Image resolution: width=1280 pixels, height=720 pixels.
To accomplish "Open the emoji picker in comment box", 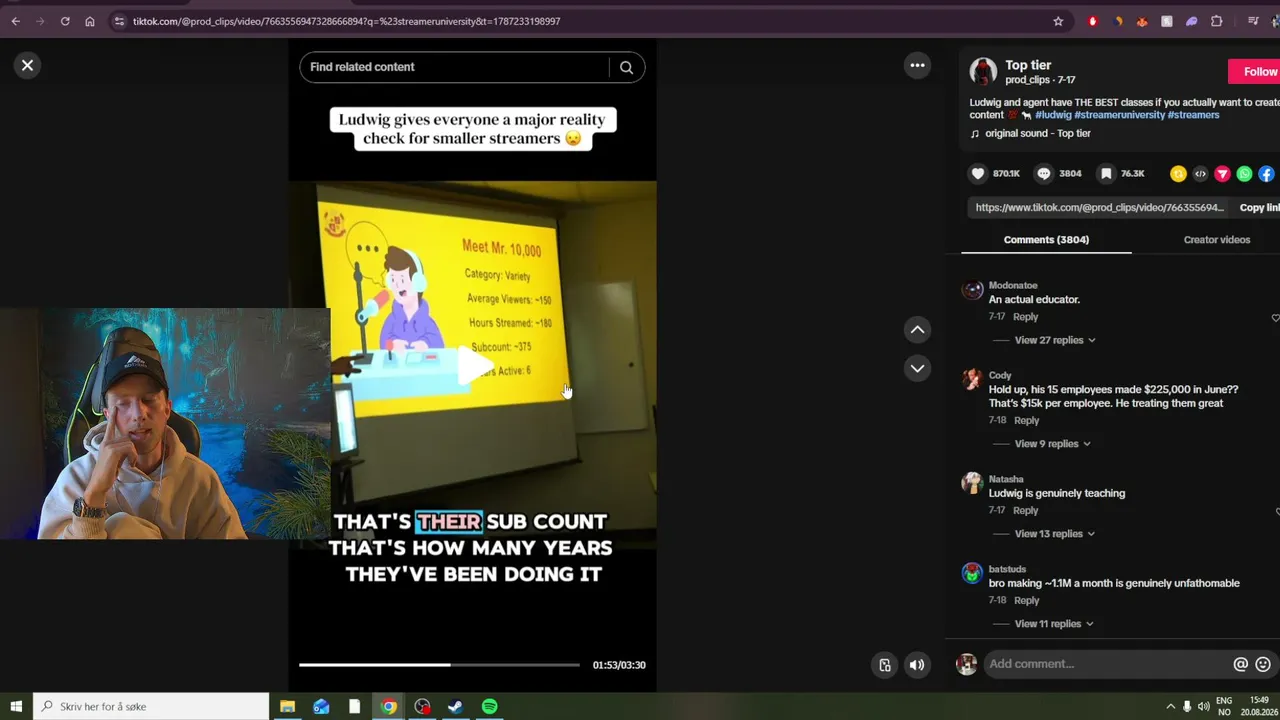I will point(1263,664).
